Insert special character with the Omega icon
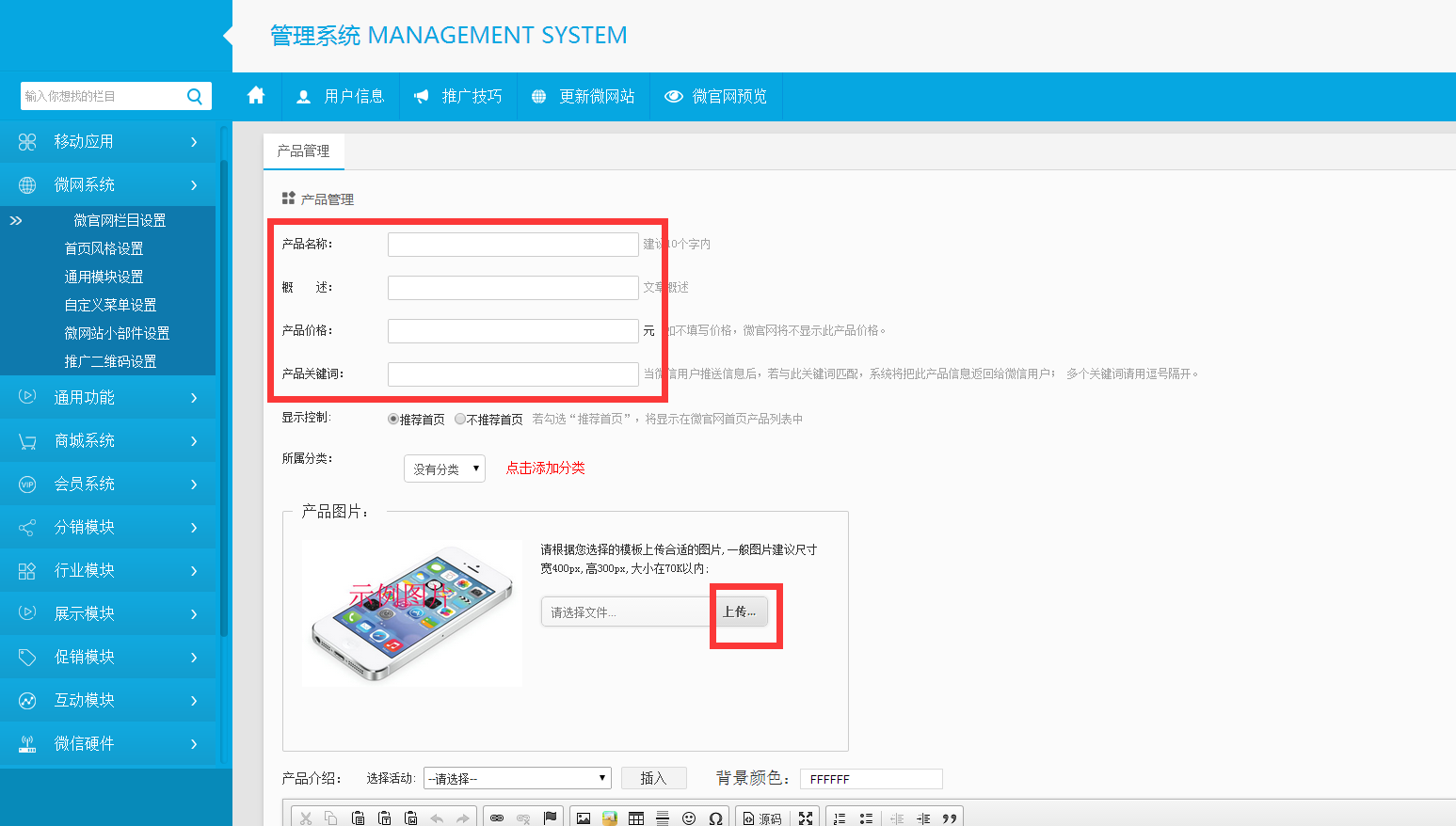The width and height of the screenshot is (1456, 826). tap(715, 818)
